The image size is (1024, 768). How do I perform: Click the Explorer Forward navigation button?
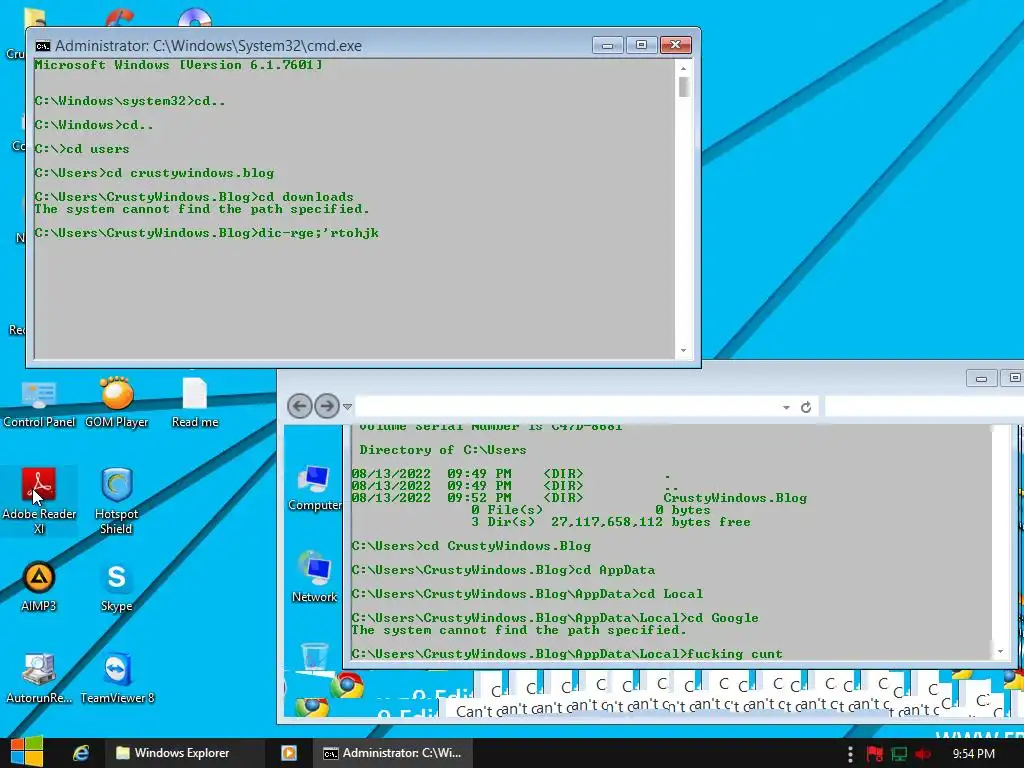click(327, 406)
